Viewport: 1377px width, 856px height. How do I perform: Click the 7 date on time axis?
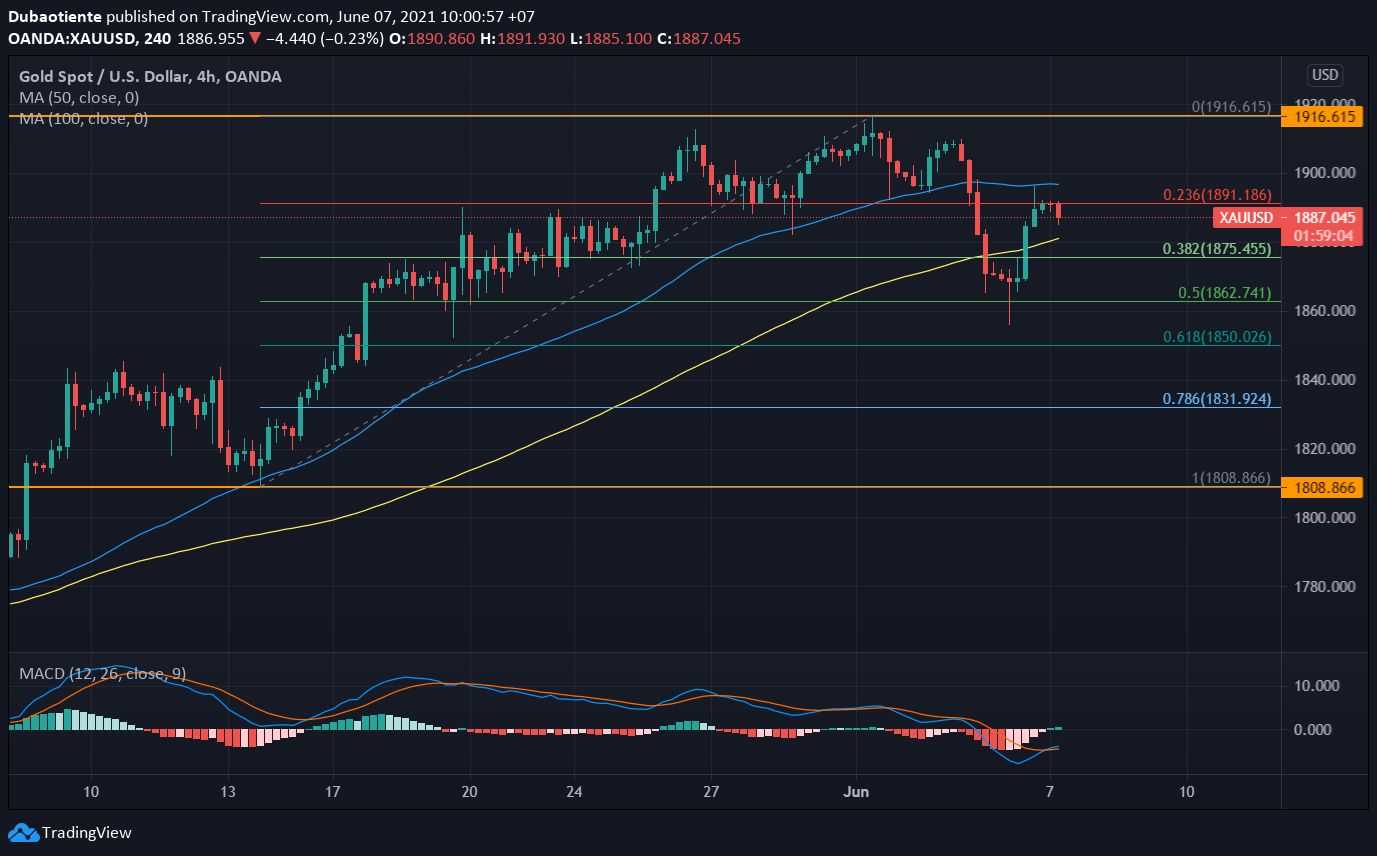(1051, 792)
